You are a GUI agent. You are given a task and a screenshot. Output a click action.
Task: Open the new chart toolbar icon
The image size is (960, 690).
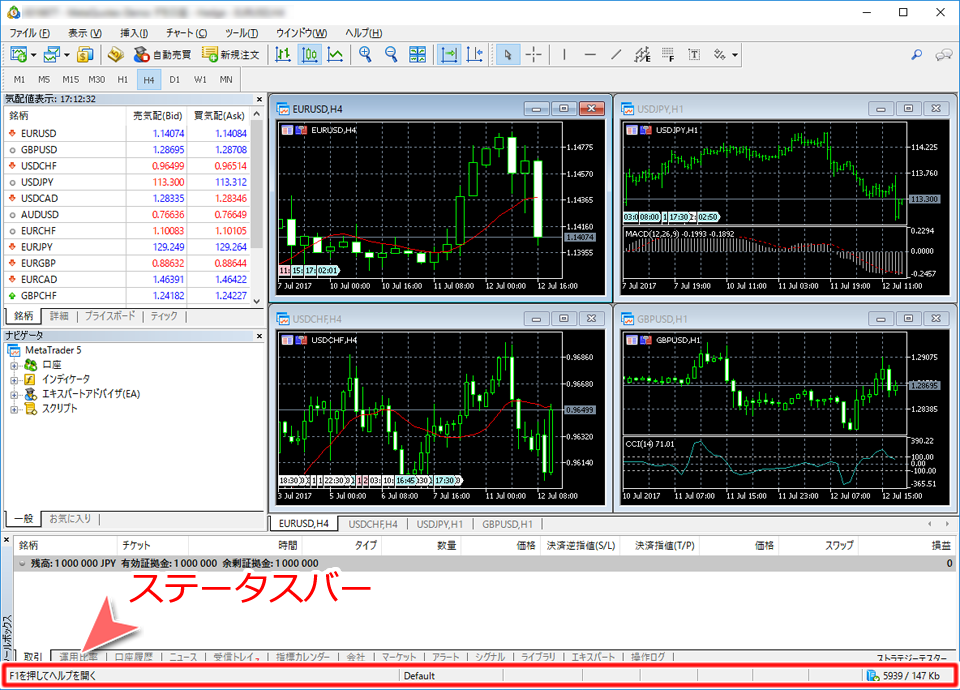tap(18, 54)
